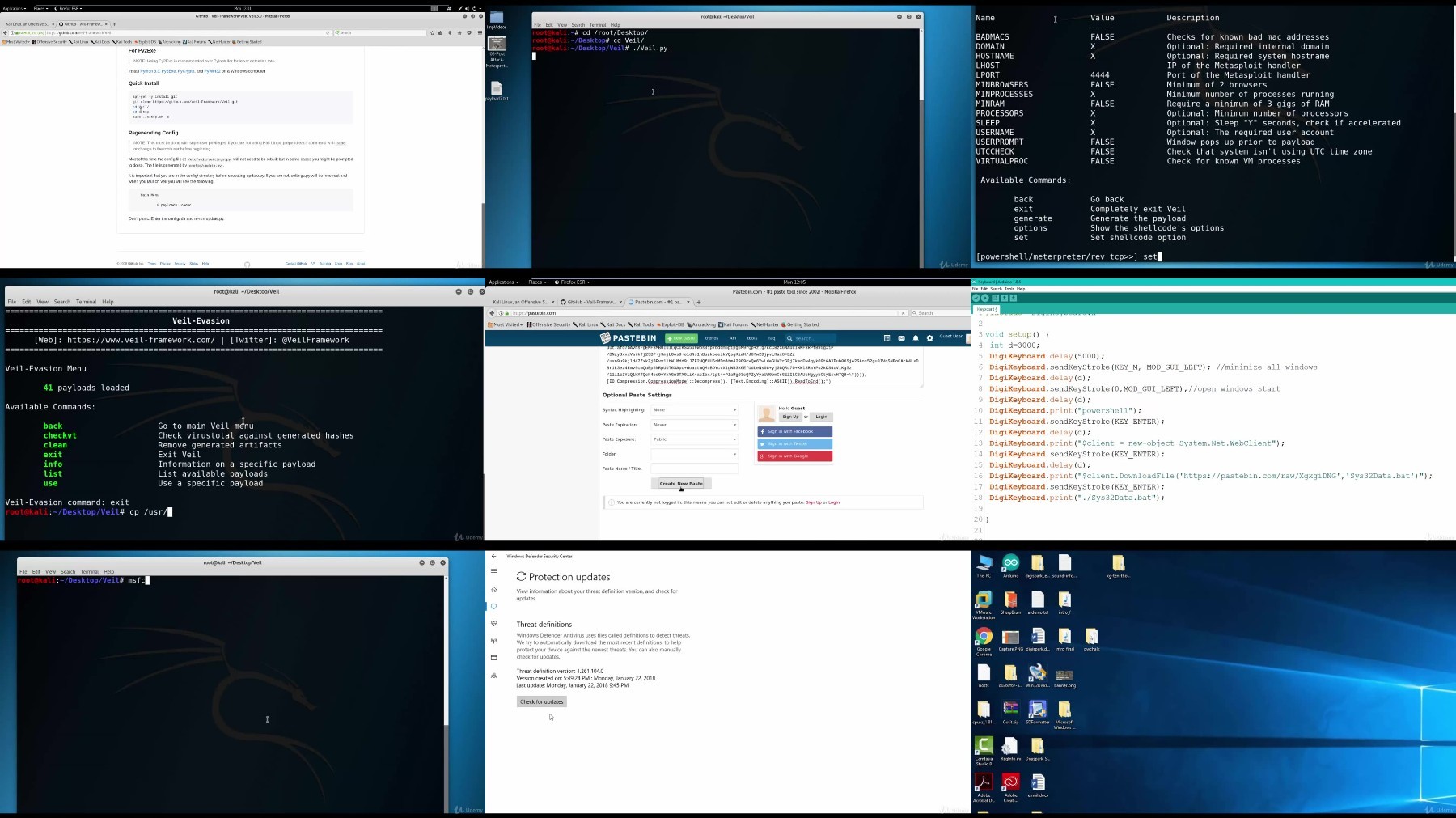The height and width of the screenshot is (818, 1456).
Task: Open the Tools menu in Arduino
Action: [x=1009, y=289]
